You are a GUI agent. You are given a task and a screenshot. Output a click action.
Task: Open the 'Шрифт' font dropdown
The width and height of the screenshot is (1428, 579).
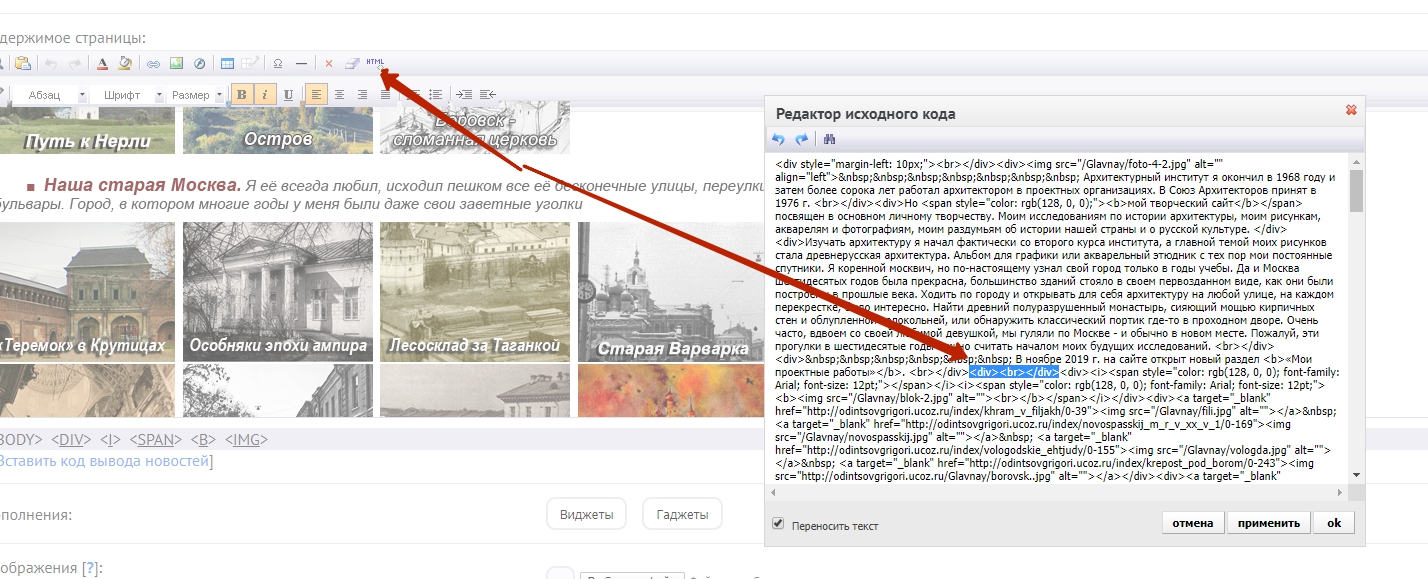tap(130, 95)
